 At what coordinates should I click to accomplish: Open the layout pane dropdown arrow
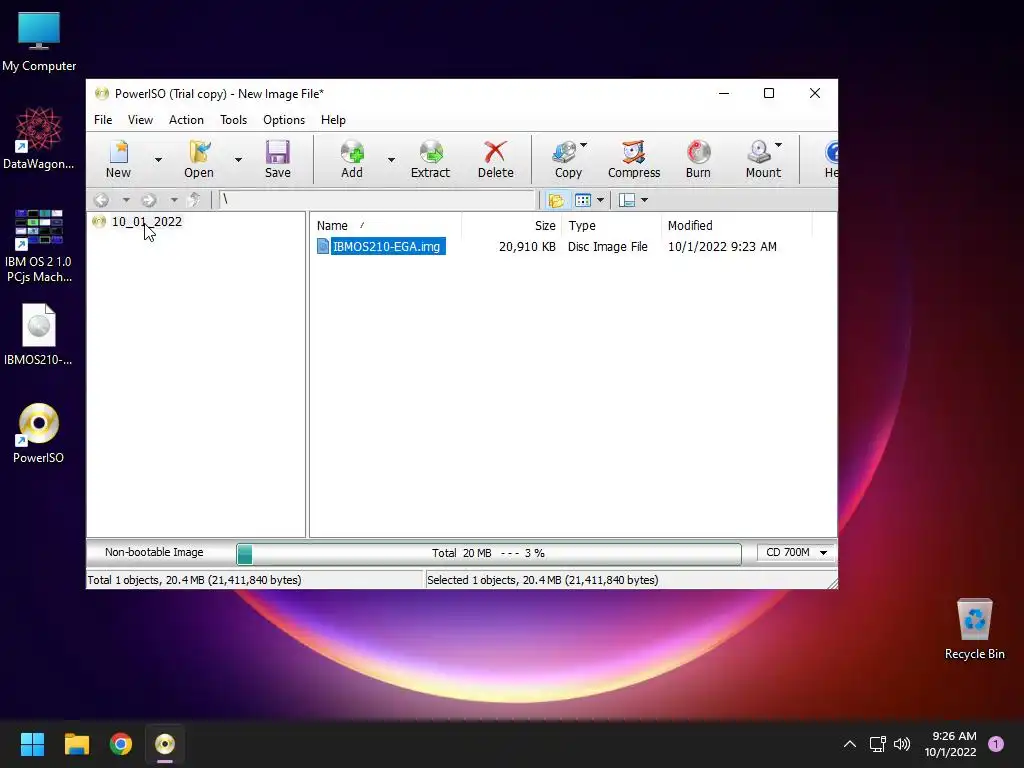tap(645, 200)
